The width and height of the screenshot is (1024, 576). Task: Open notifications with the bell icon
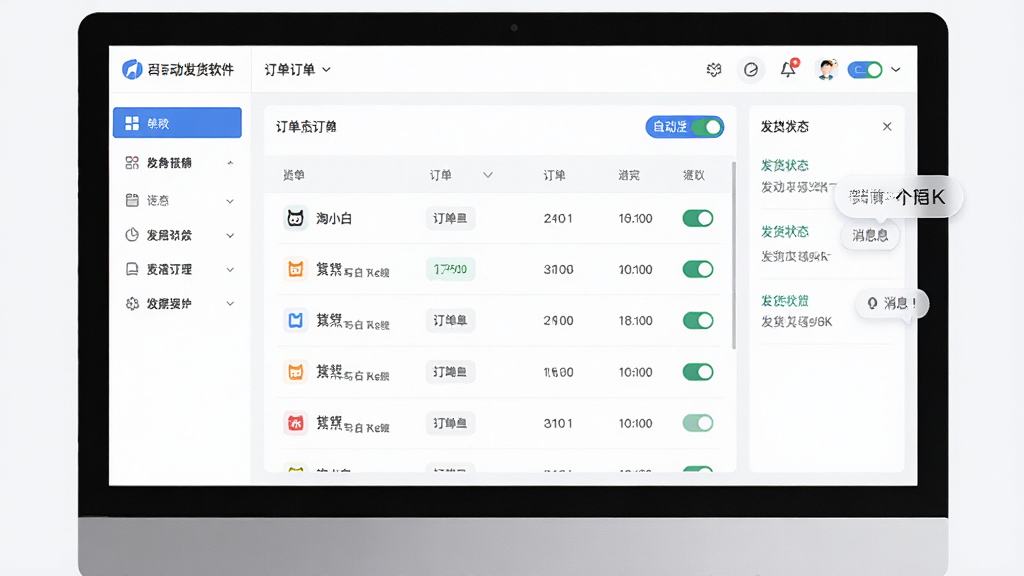789,69
